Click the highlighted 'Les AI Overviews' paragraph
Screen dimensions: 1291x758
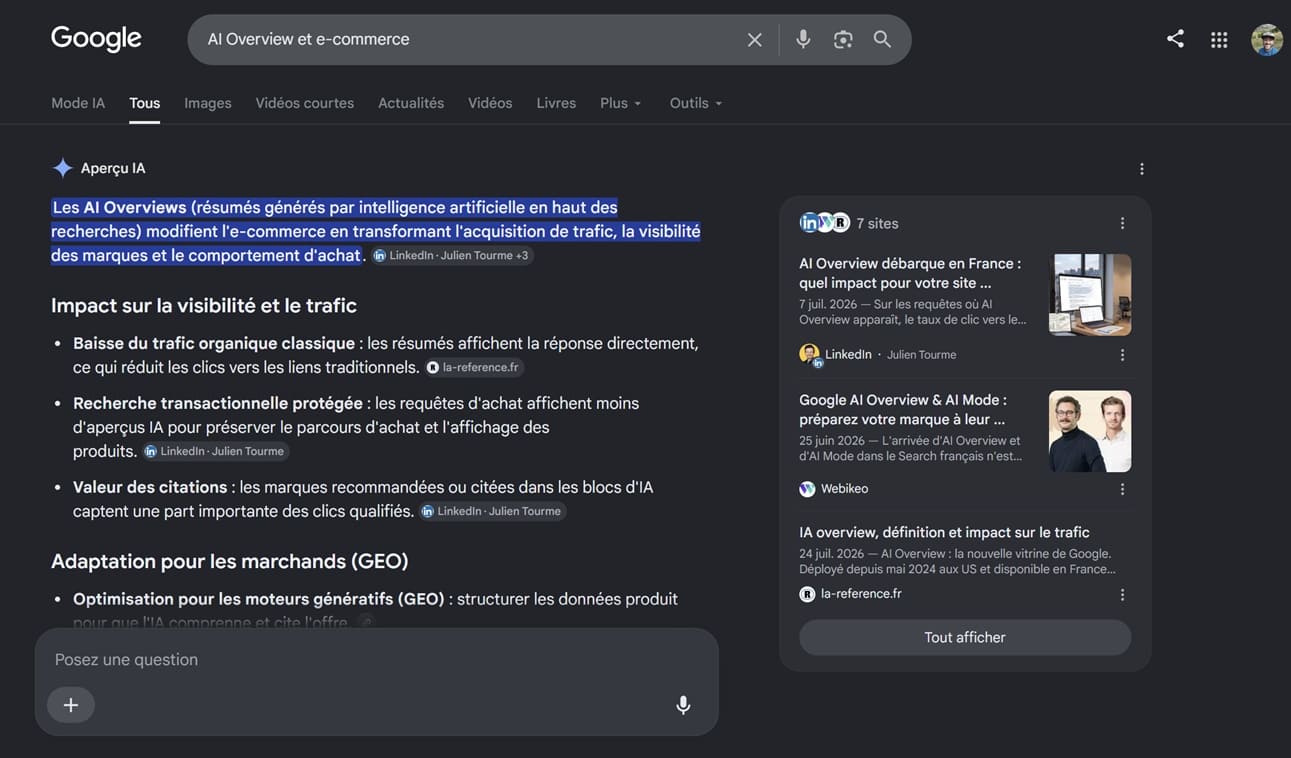click(376, 231)
